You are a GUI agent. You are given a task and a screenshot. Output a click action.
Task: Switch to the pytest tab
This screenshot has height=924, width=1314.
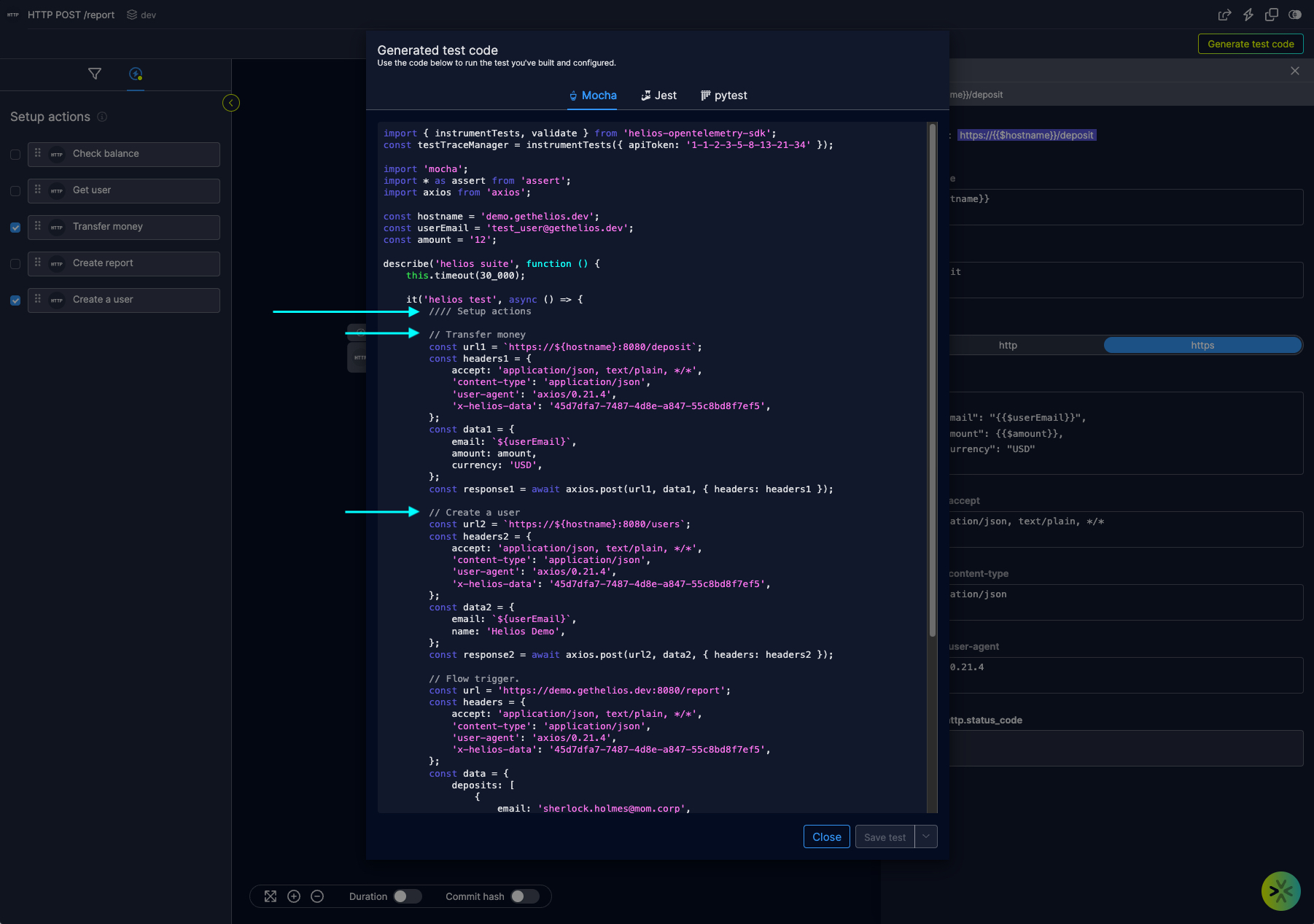[x=724, y=96]
